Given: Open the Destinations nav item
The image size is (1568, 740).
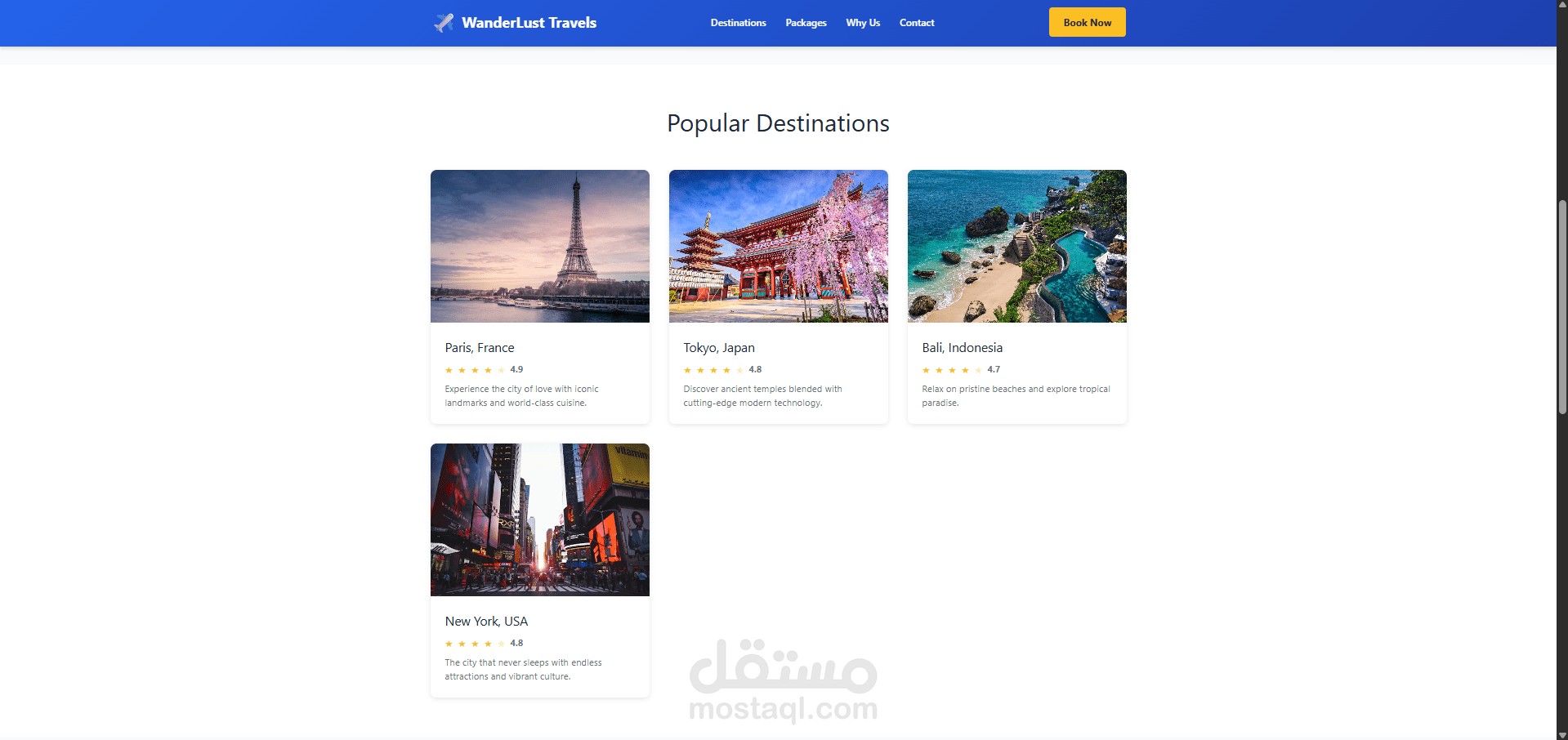Looking at the screenshot, I should (738, 23).
